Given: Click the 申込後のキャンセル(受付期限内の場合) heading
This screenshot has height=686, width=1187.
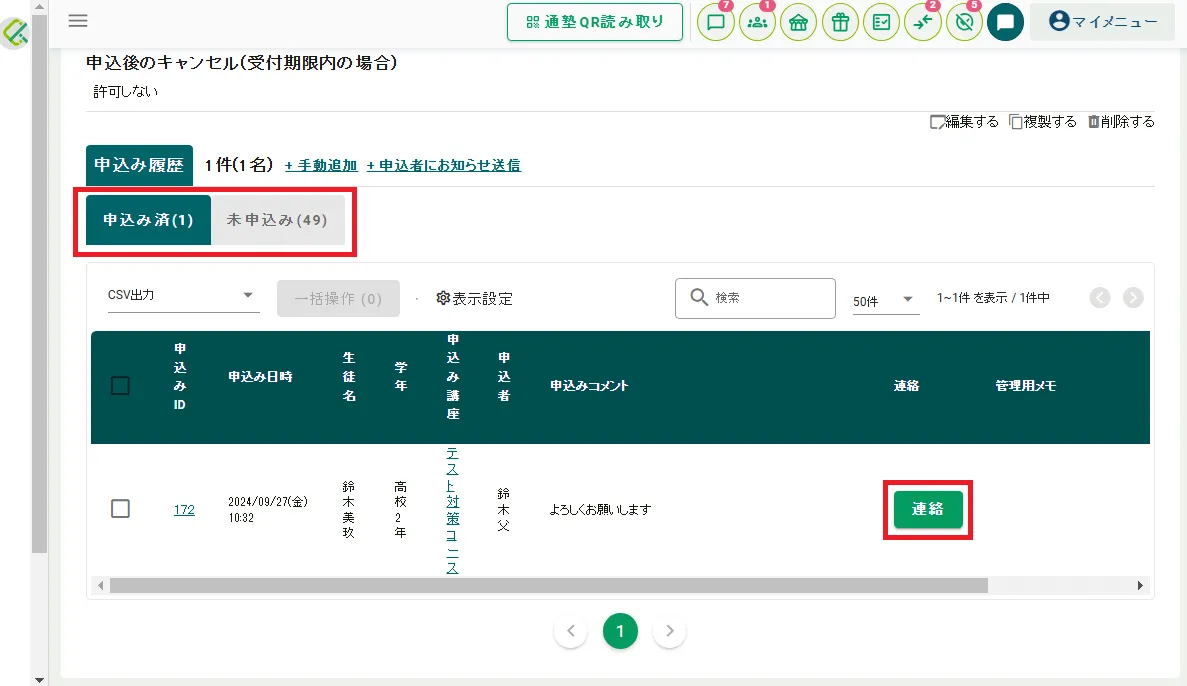Looking at the screenshot, I should tap(242, 63).
